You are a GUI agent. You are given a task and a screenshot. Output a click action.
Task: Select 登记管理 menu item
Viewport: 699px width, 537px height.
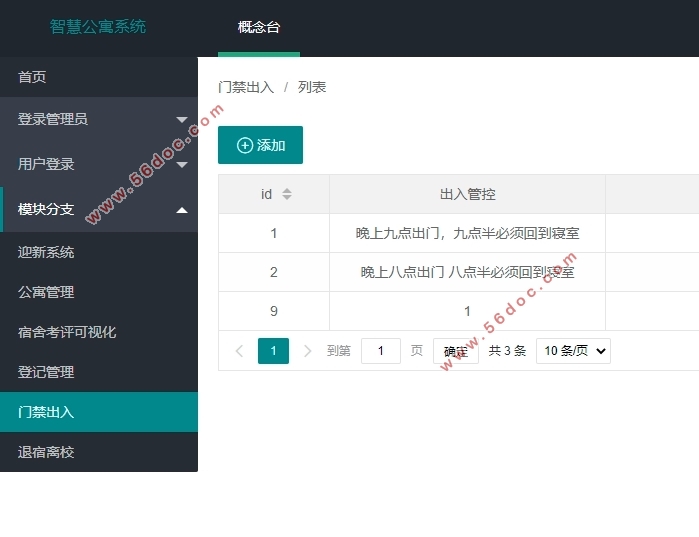(46, 372)
